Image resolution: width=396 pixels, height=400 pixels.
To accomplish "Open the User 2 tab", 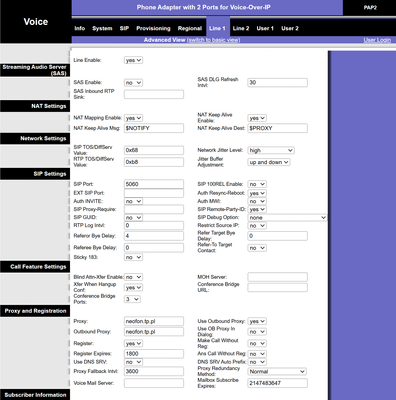I will tap(290, 28).
